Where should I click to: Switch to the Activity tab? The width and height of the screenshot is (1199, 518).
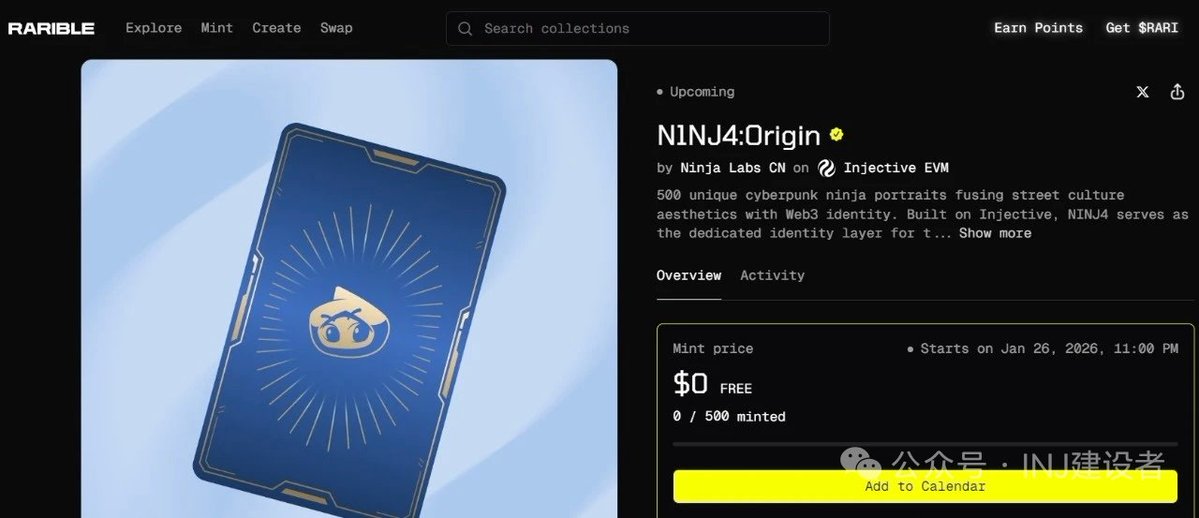click(x=772, y=275)
